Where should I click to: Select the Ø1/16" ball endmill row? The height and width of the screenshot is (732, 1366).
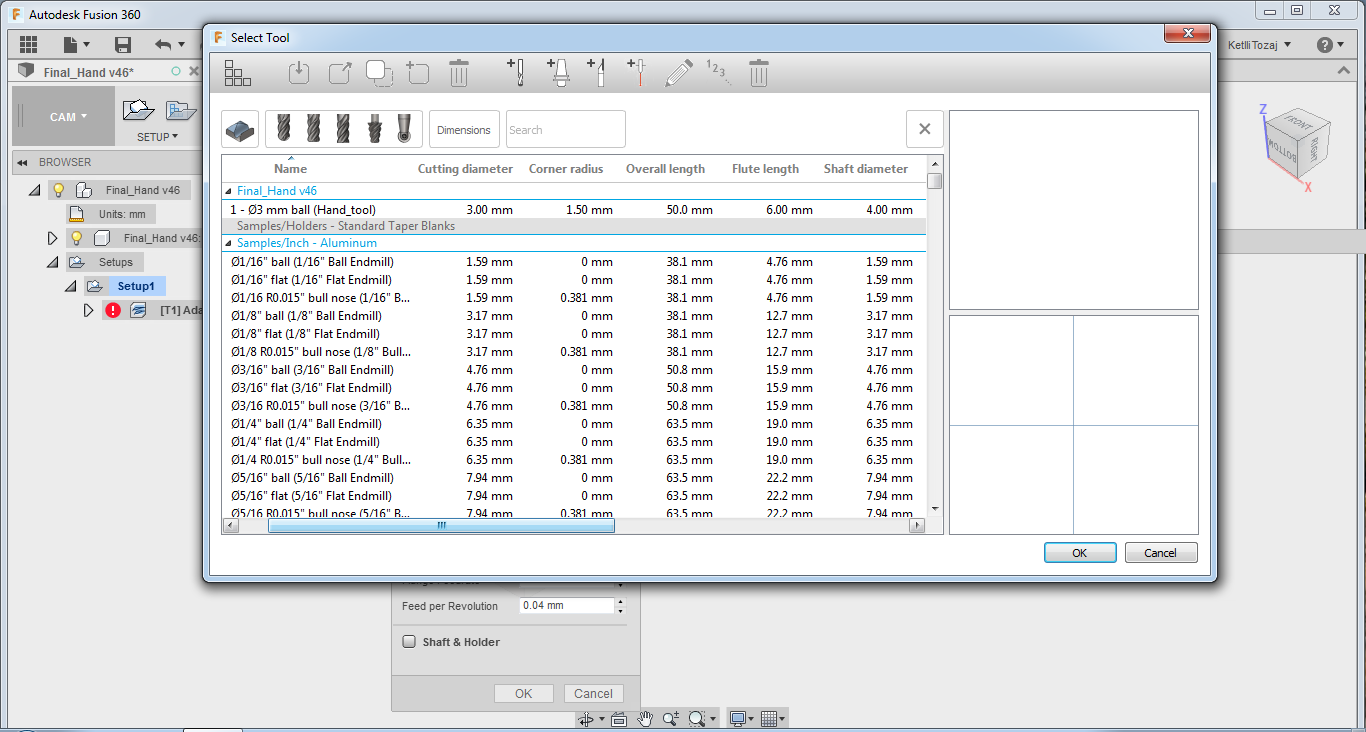[574, 262]
